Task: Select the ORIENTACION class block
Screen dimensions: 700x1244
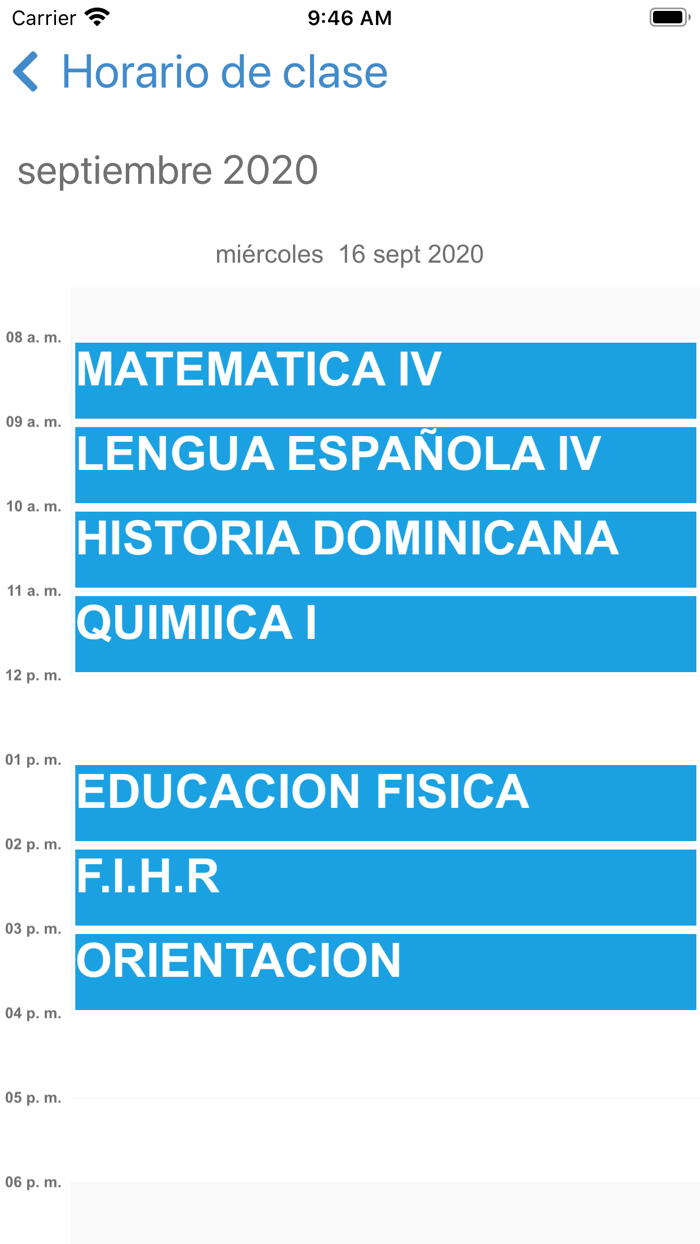Action: pos(385,971)
